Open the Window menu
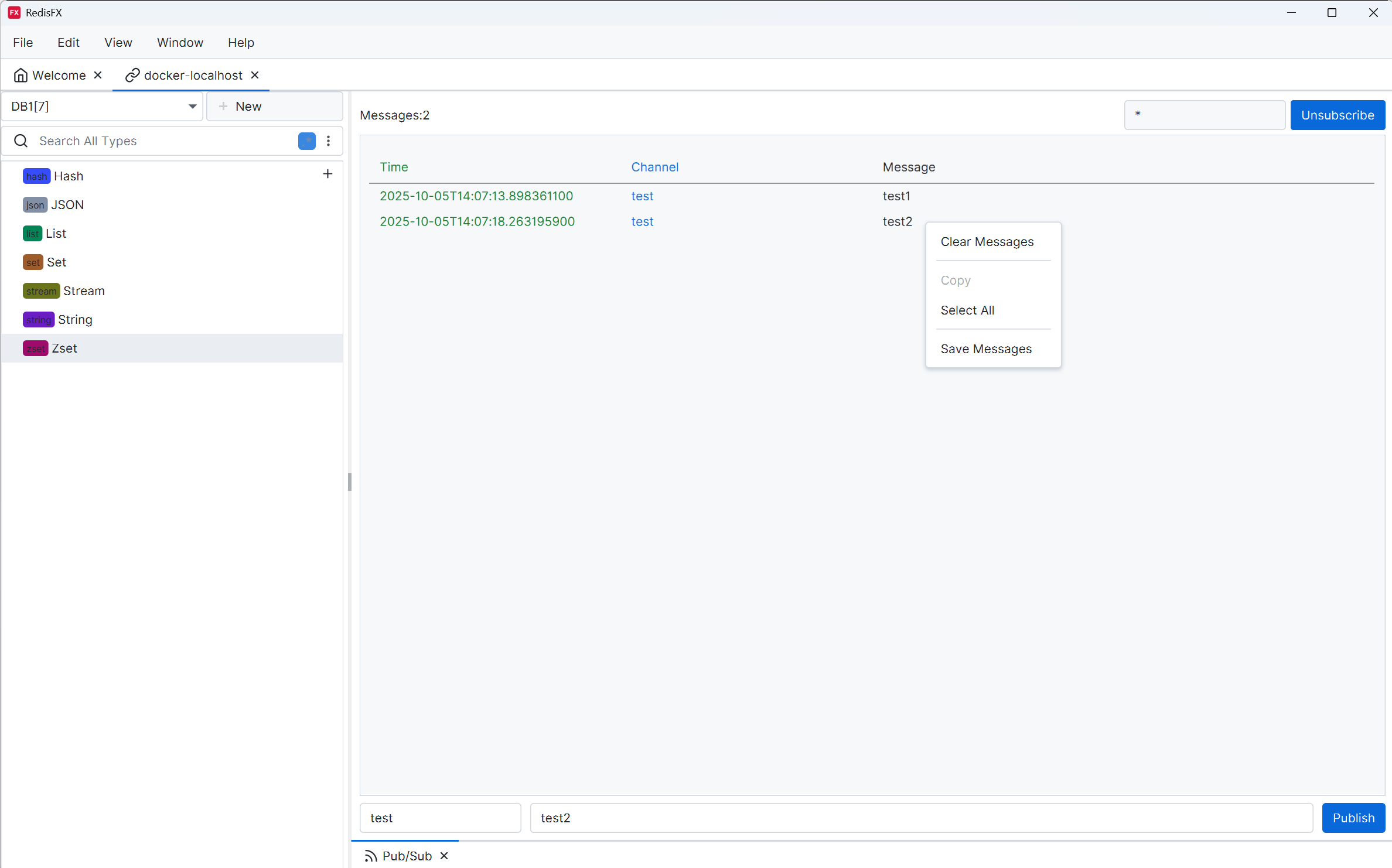The width and height of the screenshot is (1392, 868). pyautogui.click(x=180, y=42)
